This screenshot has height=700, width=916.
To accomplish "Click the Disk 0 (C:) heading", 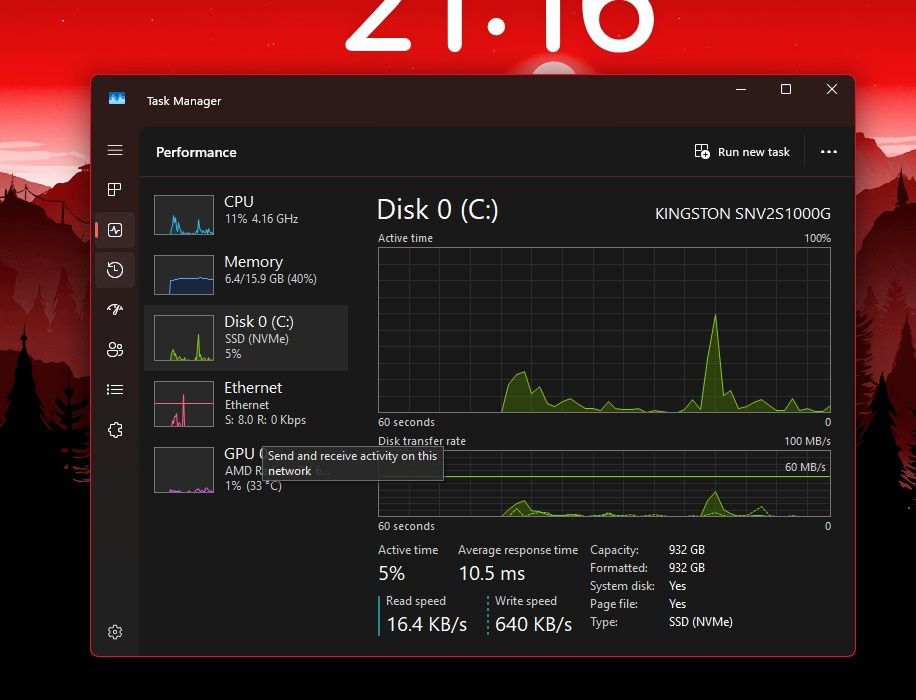I will (438, 210).
